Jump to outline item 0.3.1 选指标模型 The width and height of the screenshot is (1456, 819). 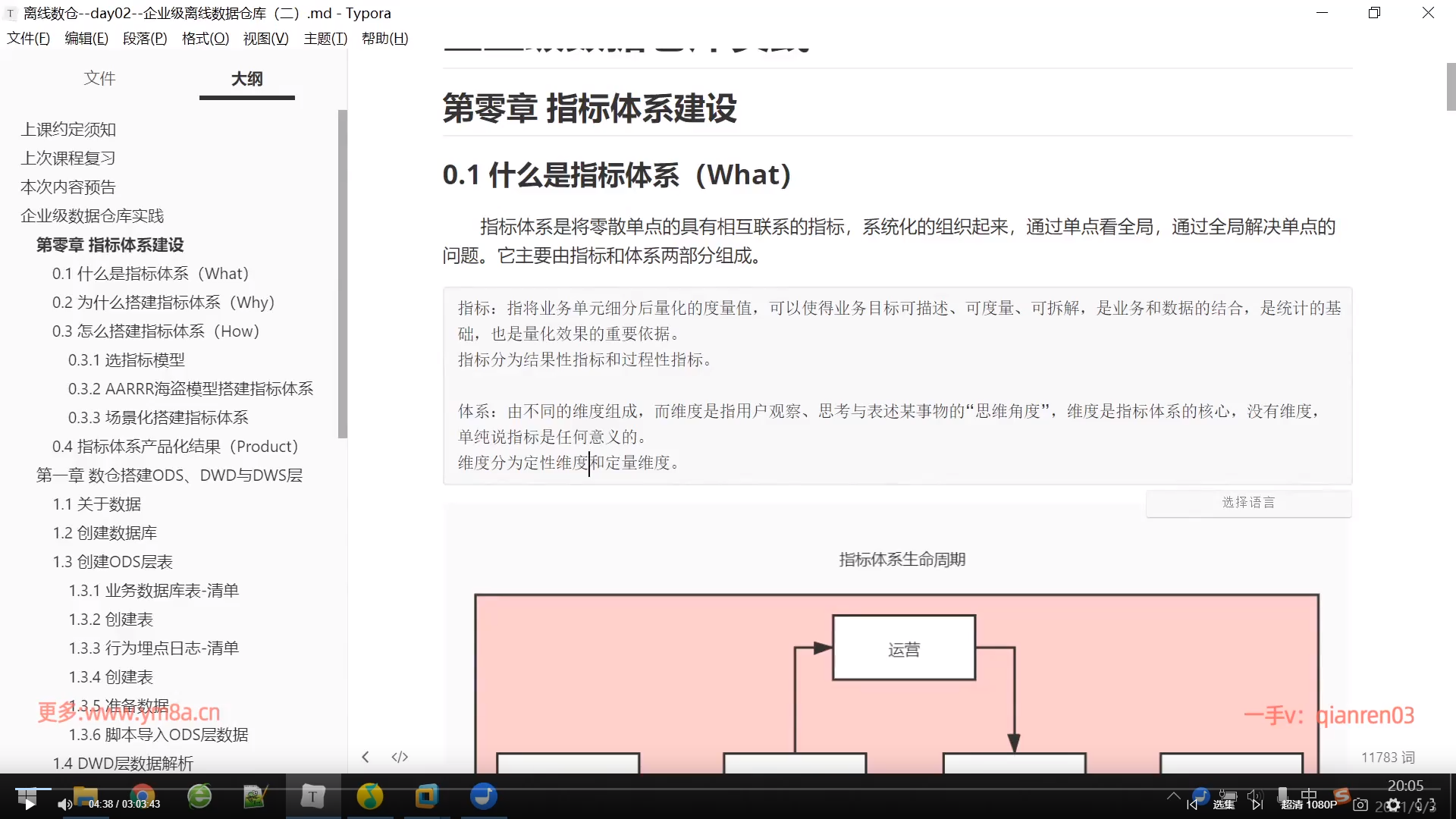(126, 360)
